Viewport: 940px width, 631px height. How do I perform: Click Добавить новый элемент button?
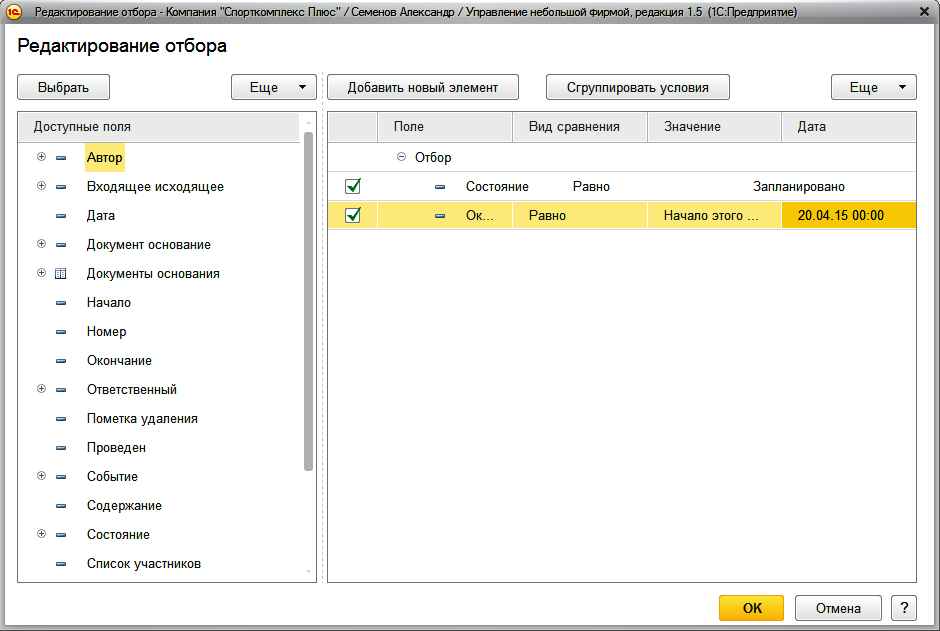423,87
